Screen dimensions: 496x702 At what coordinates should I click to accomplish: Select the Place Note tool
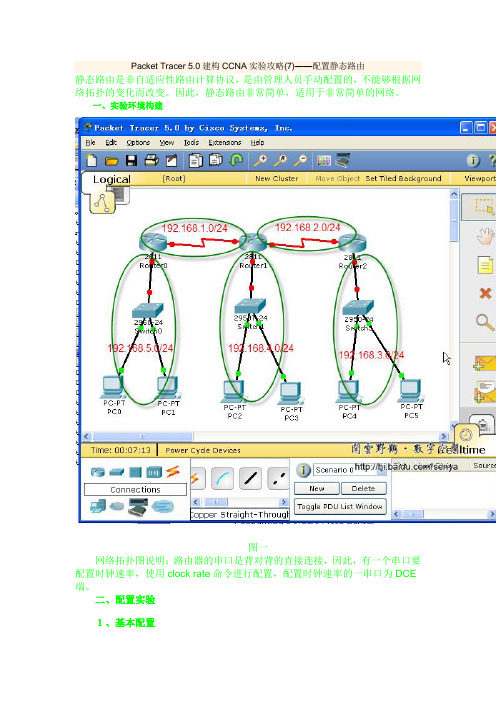pyautogui.click(x=485, y=265)
